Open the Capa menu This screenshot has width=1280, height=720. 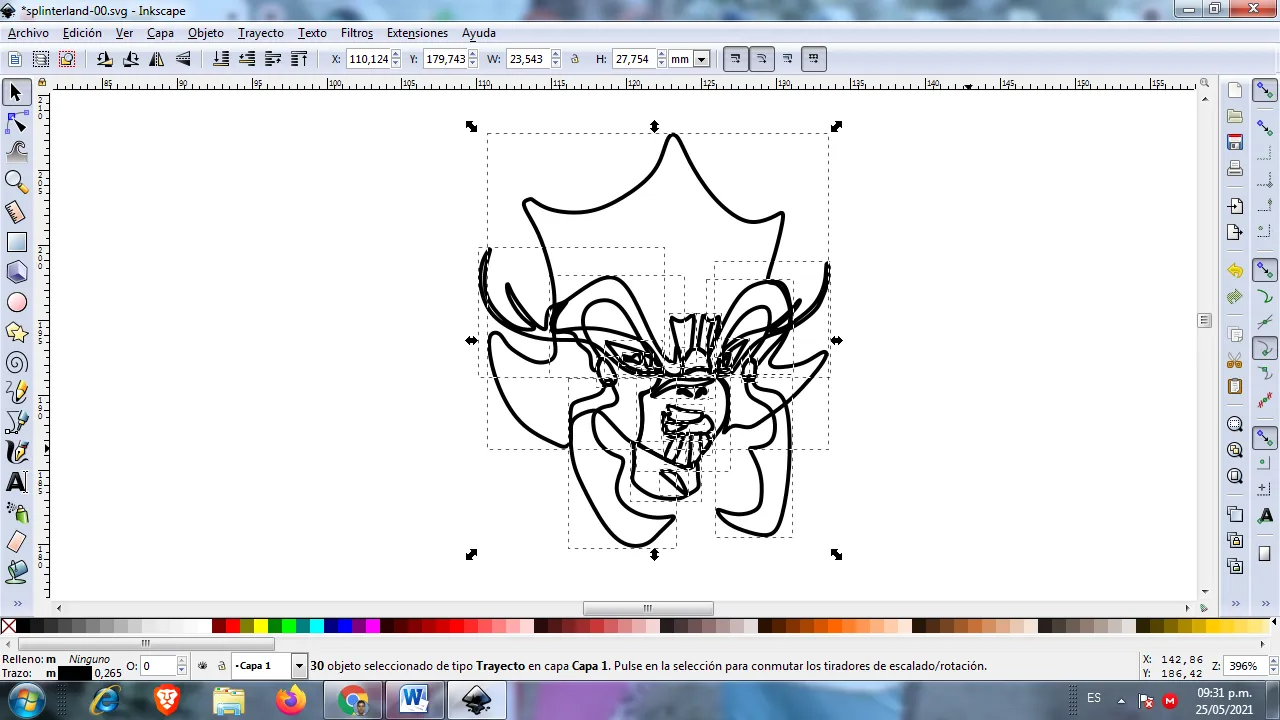[x=160, y=33]
